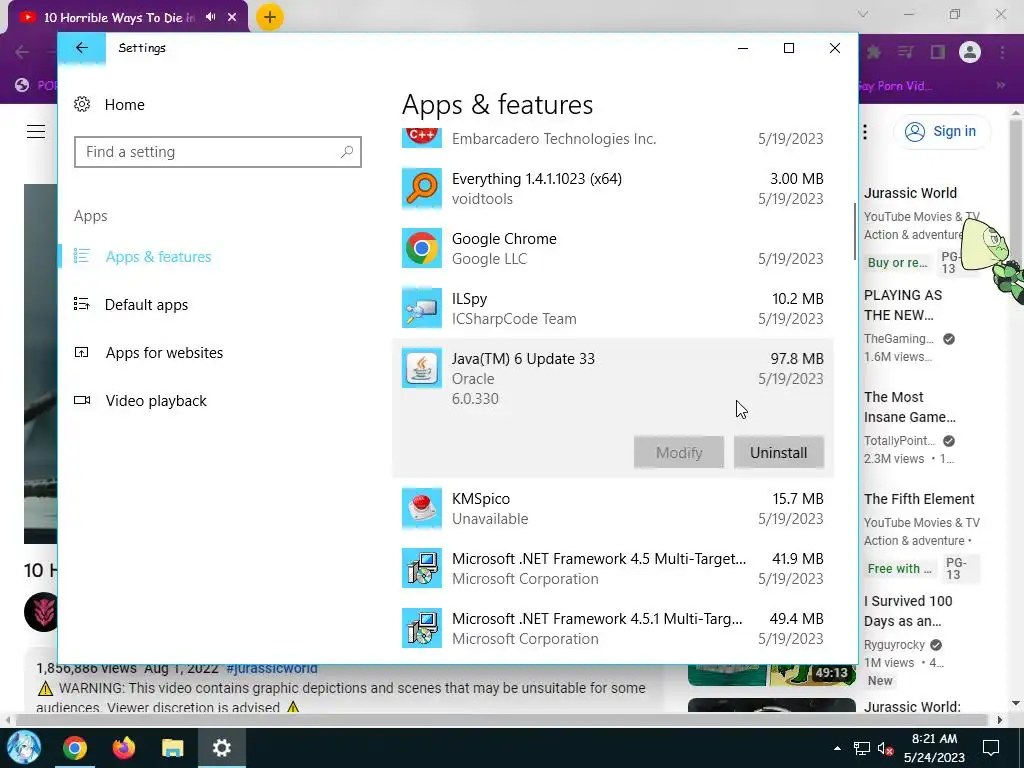Select the KMSpico red button icon

click(422, 508)
